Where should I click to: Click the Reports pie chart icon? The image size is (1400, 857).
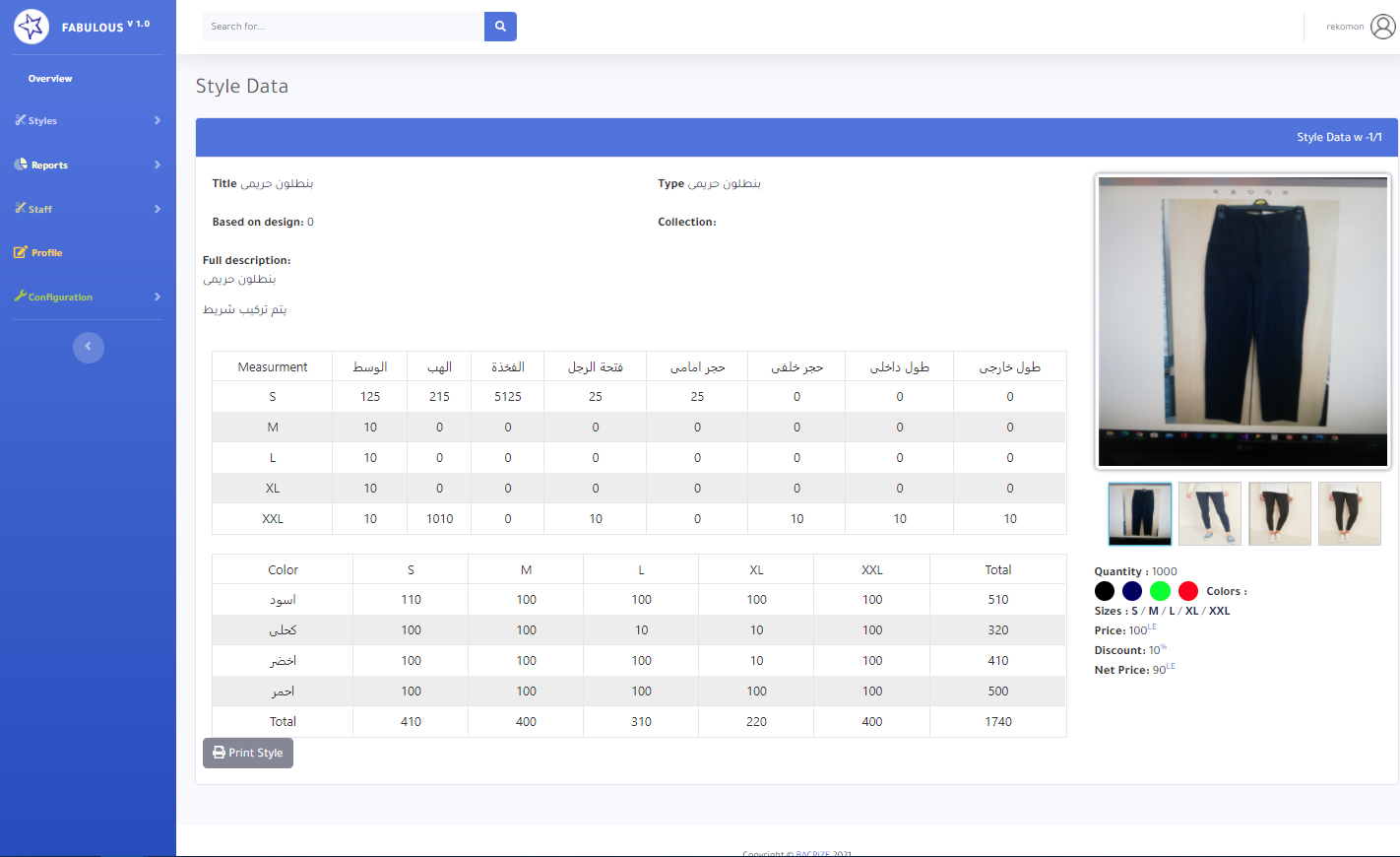coord(21,165)
